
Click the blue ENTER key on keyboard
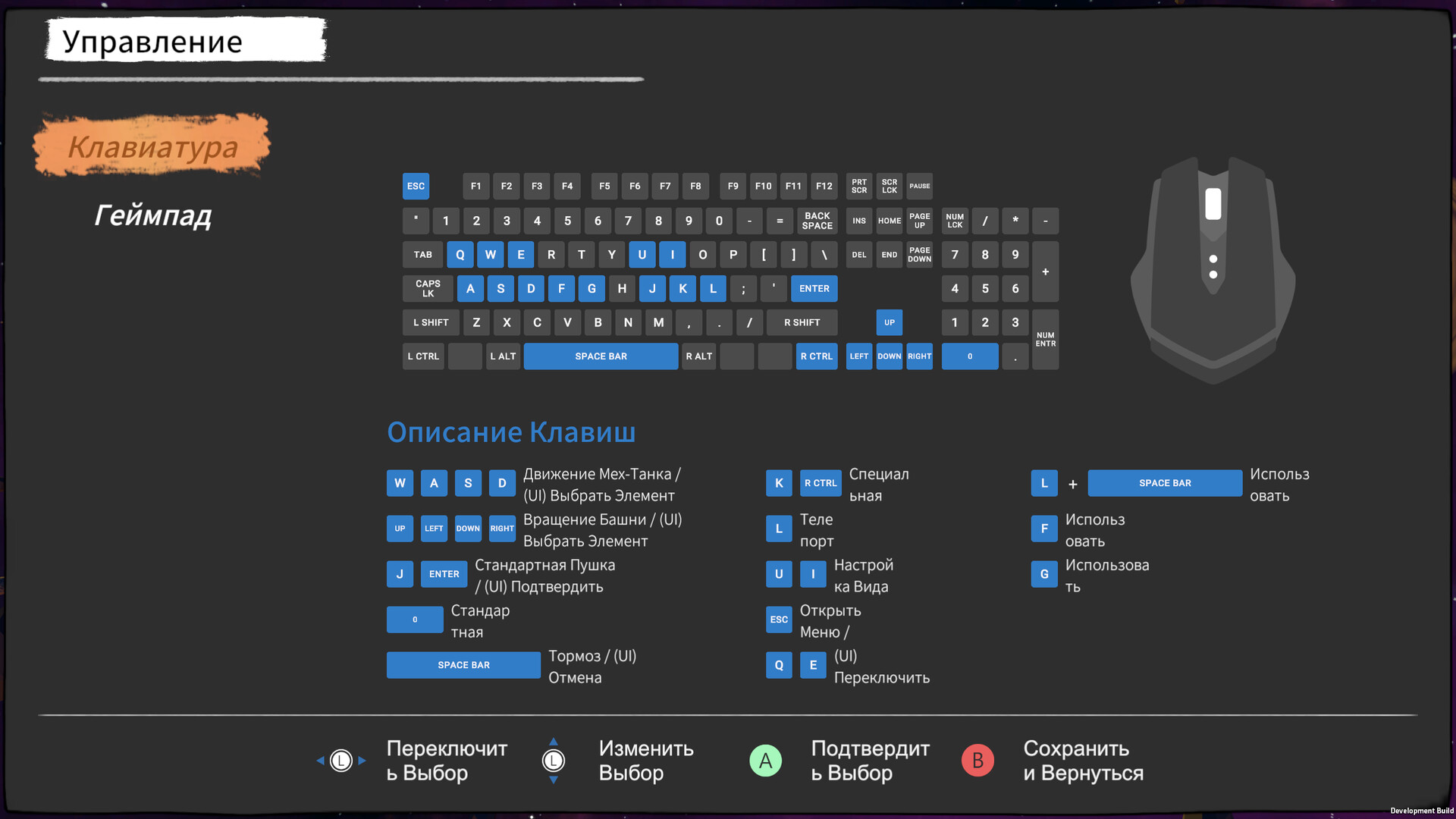(x=814, y=289)
